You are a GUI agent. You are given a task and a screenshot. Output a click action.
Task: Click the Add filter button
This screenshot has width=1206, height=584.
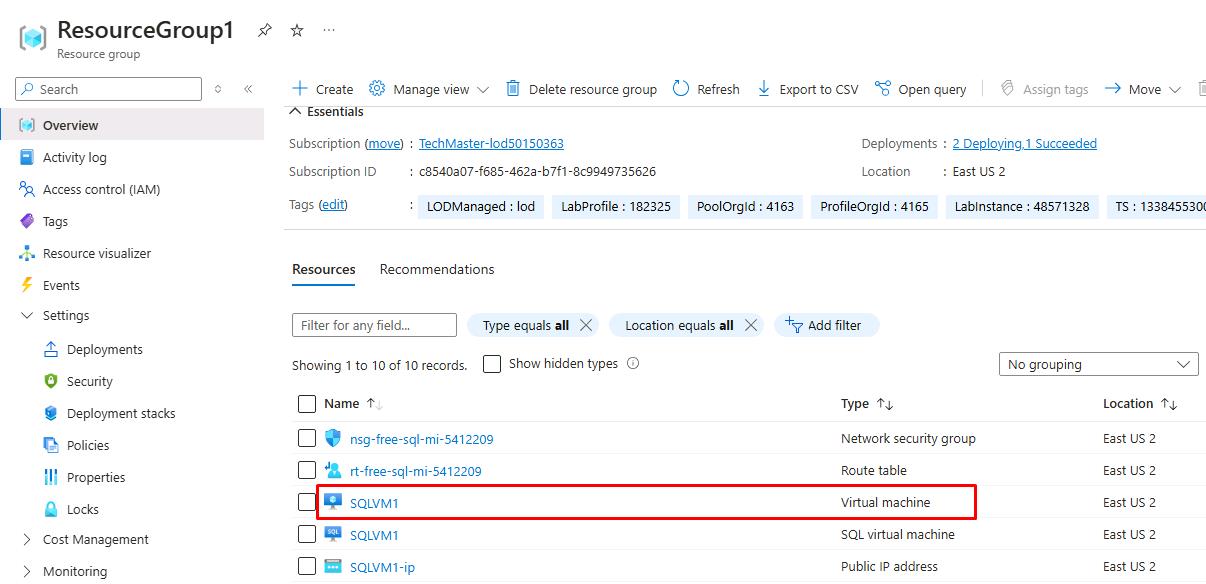[x=826, y=325]
